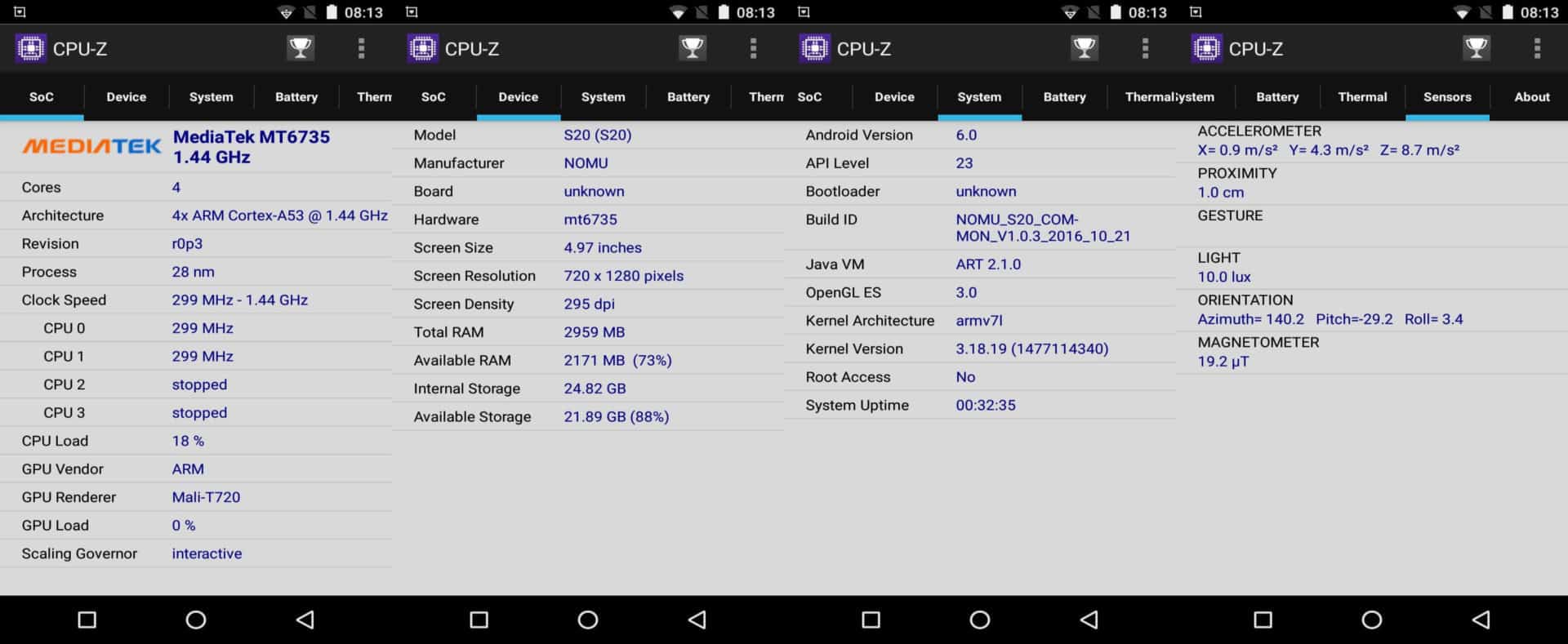Tap the home circle button in the second screen
The height and width of the screenshot is (644, 1568).
[588, 620]
